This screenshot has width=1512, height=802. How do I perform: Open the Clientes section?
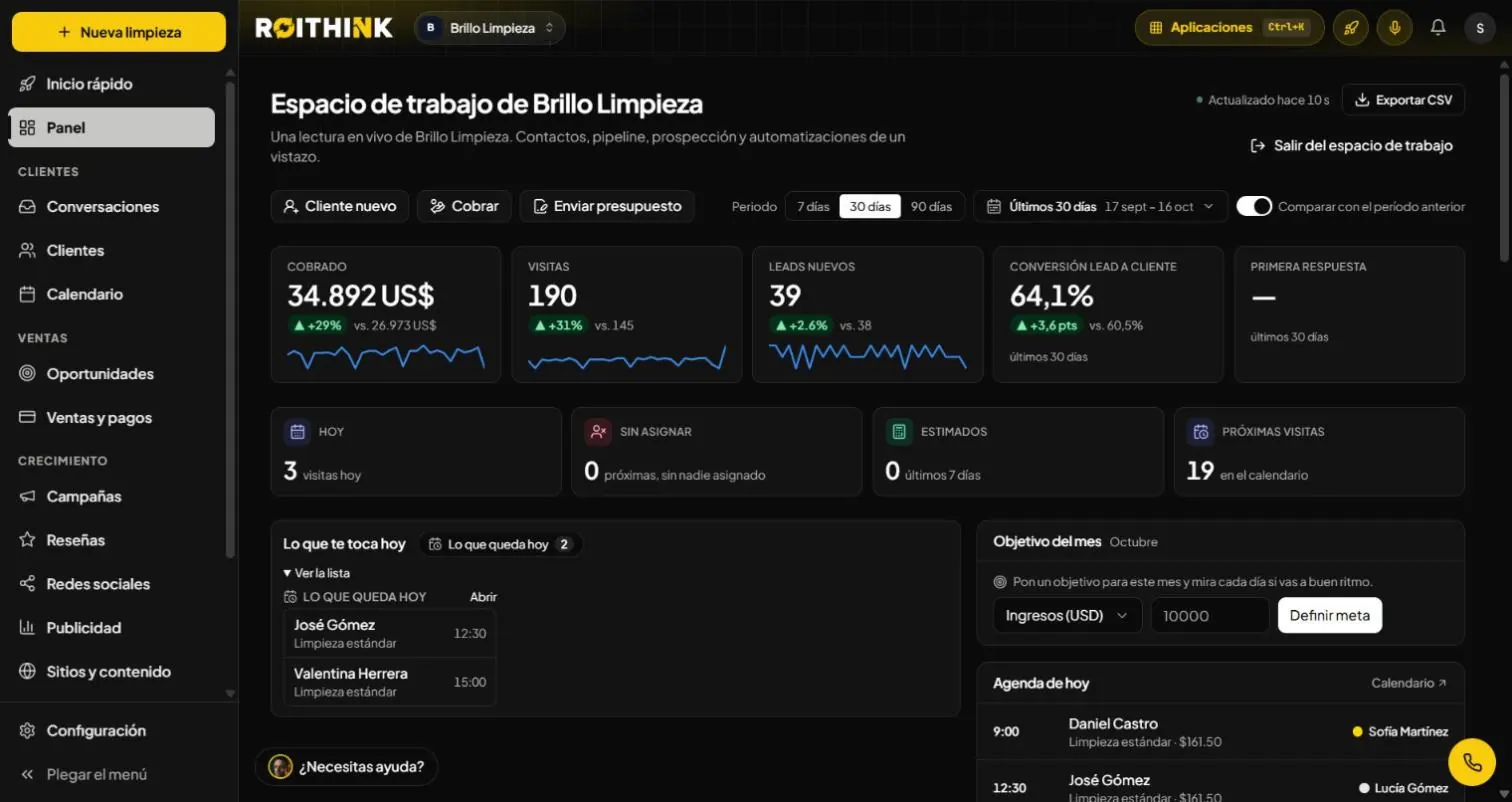pos(112,250)
